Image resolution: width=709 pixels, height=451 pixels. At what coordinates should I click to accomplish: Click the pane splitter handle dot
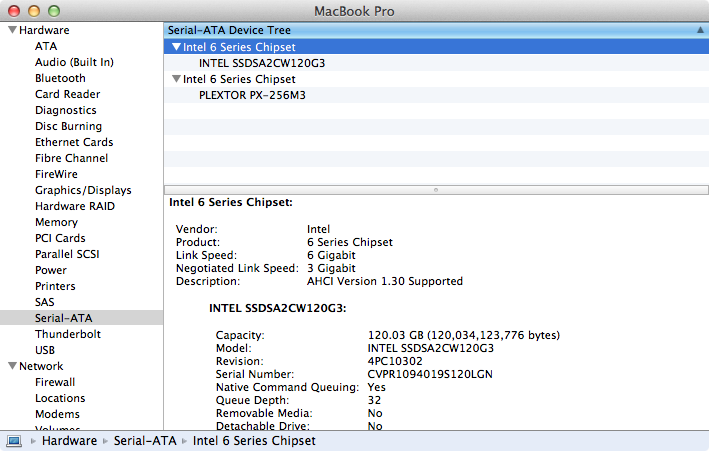(x=436, y=190)
